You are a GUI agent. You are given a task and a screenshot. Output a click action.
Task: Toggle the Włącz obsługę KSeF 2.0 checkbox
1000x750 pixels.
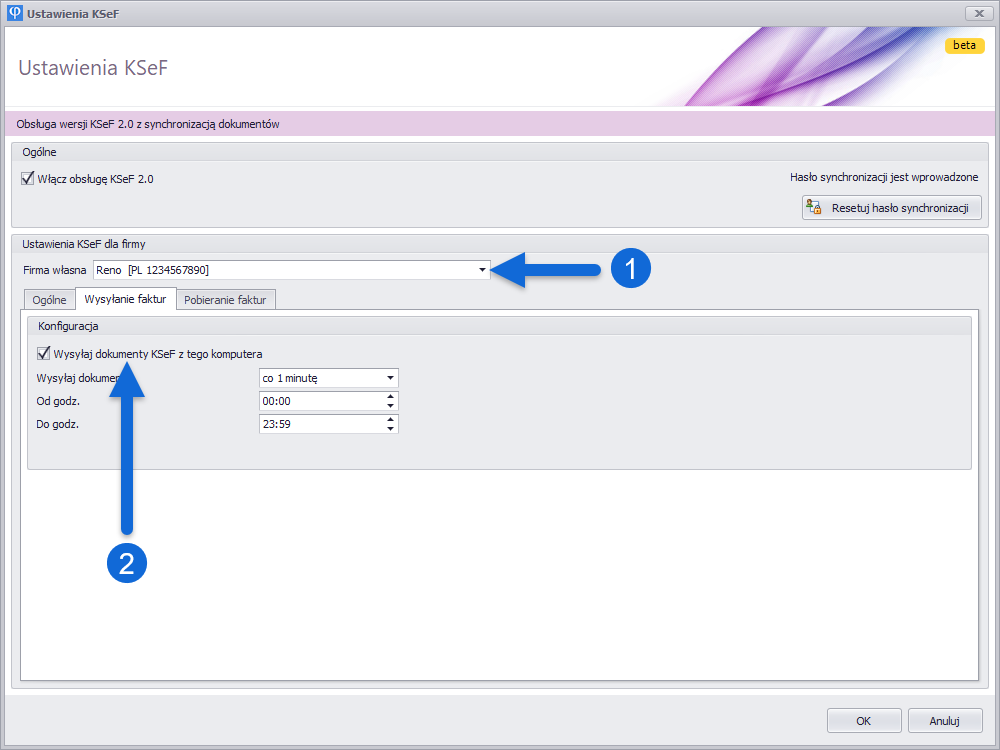[28, 179]
